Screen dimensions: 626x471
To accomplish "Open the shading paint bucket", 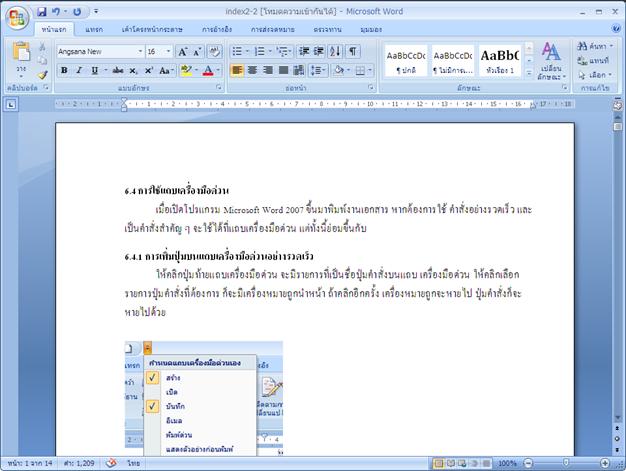I will [x=339, y=70].
